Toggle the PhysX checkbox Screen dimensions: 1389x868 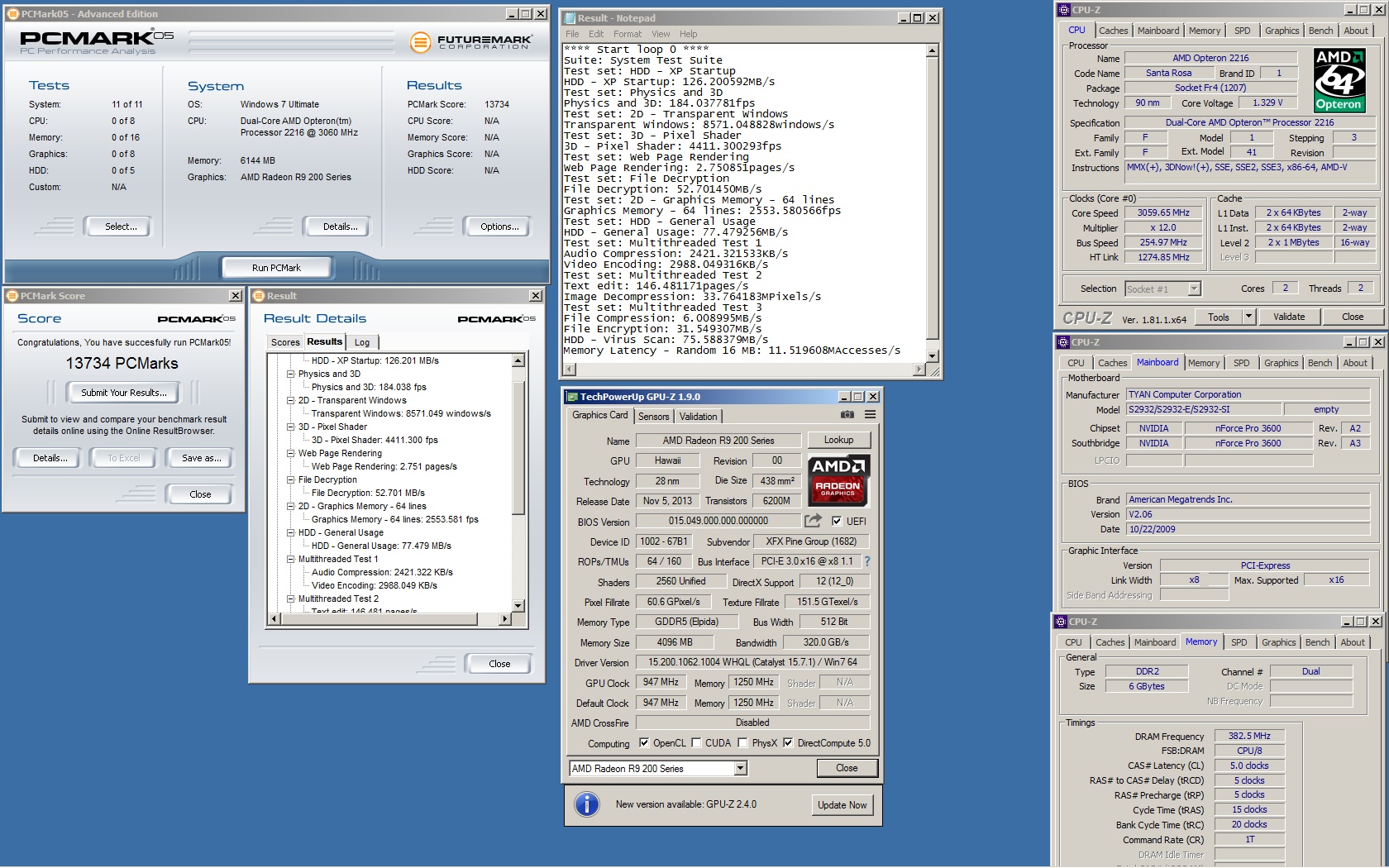pos(742,742)
